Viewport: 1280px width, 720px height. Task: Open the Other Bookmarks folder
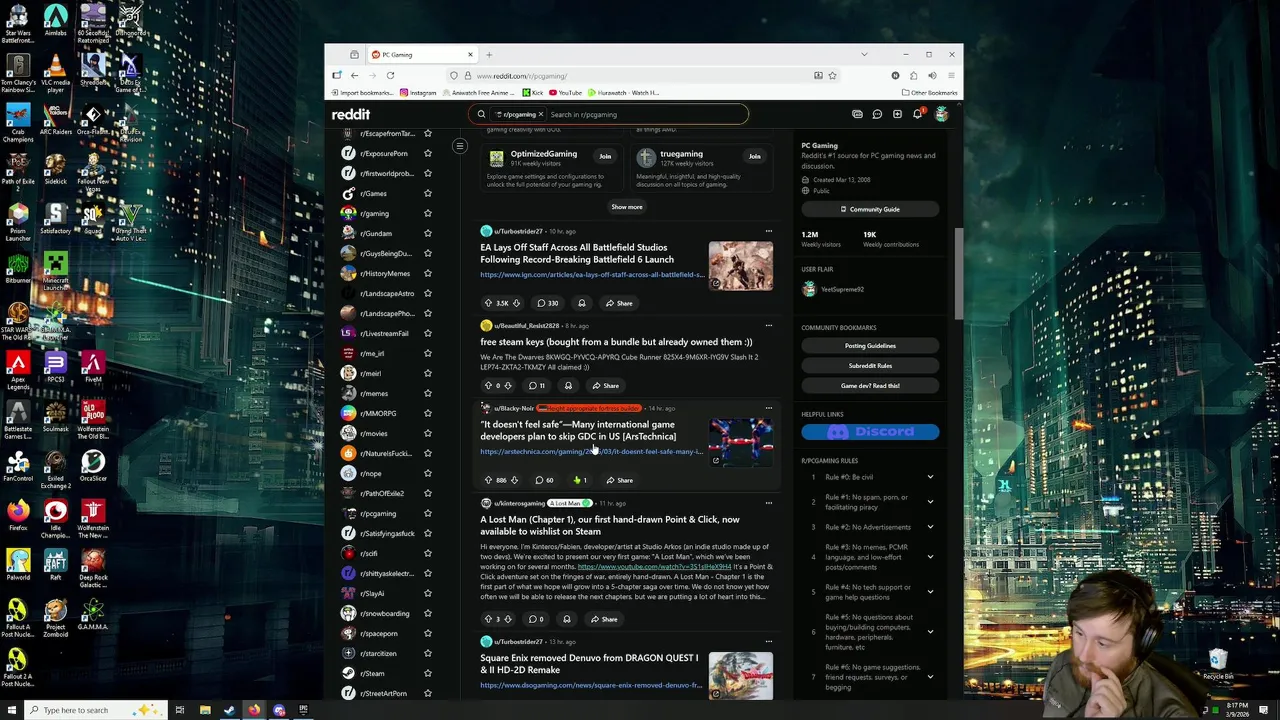929,93
